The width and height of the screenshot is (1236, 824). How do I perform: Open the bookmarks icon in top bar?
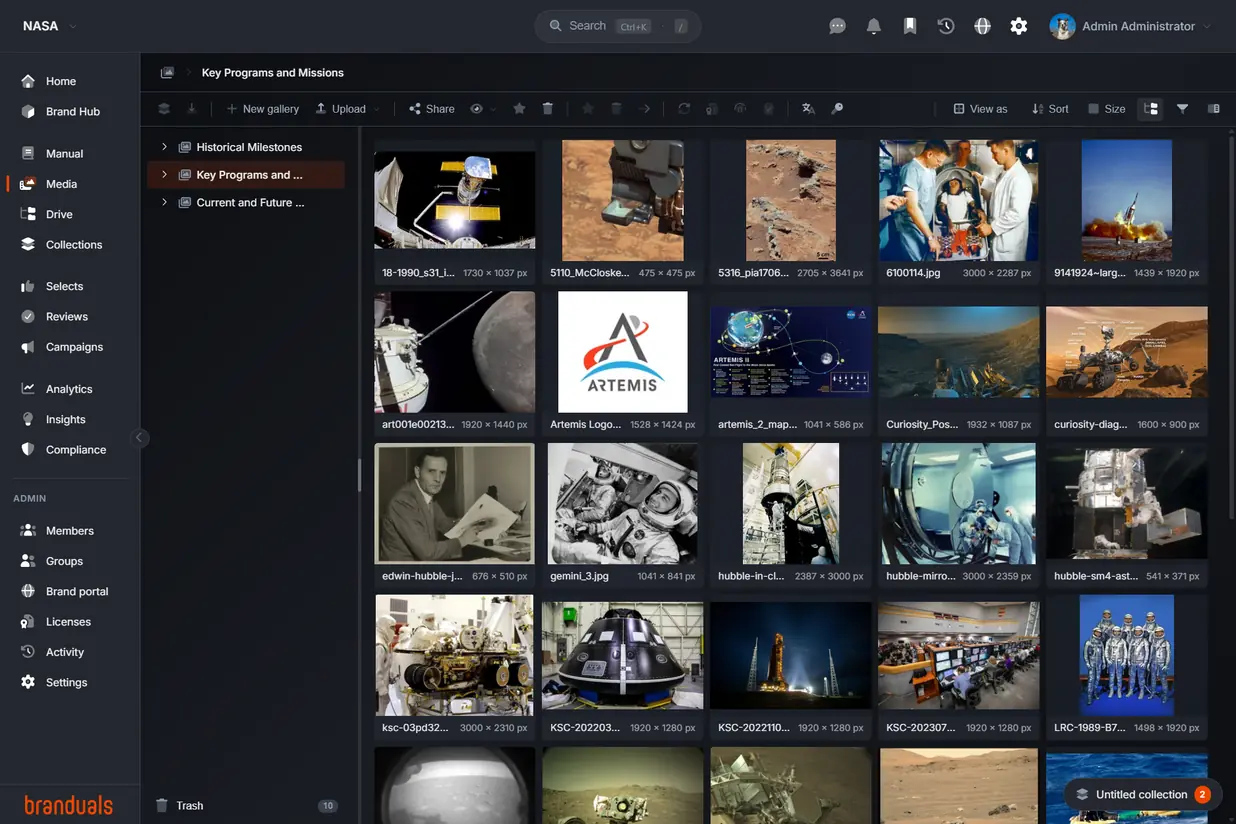910,26
